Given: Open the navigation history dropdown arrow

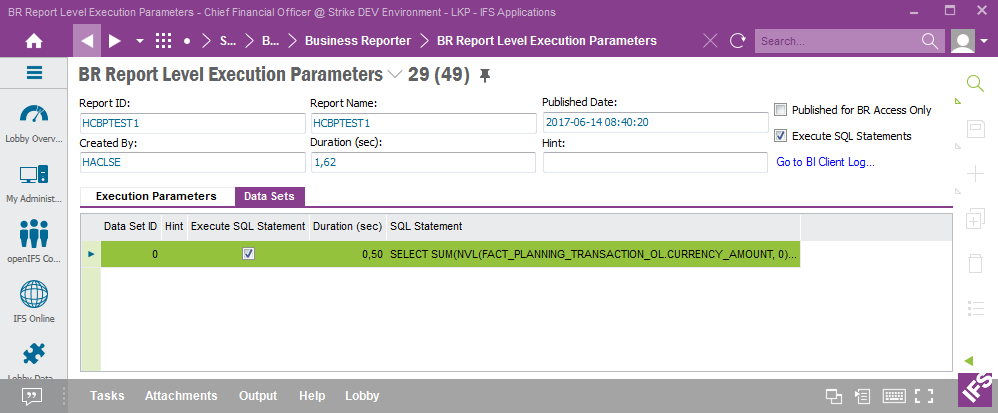Looking at the screenshot, I should [x=140, y=41].
